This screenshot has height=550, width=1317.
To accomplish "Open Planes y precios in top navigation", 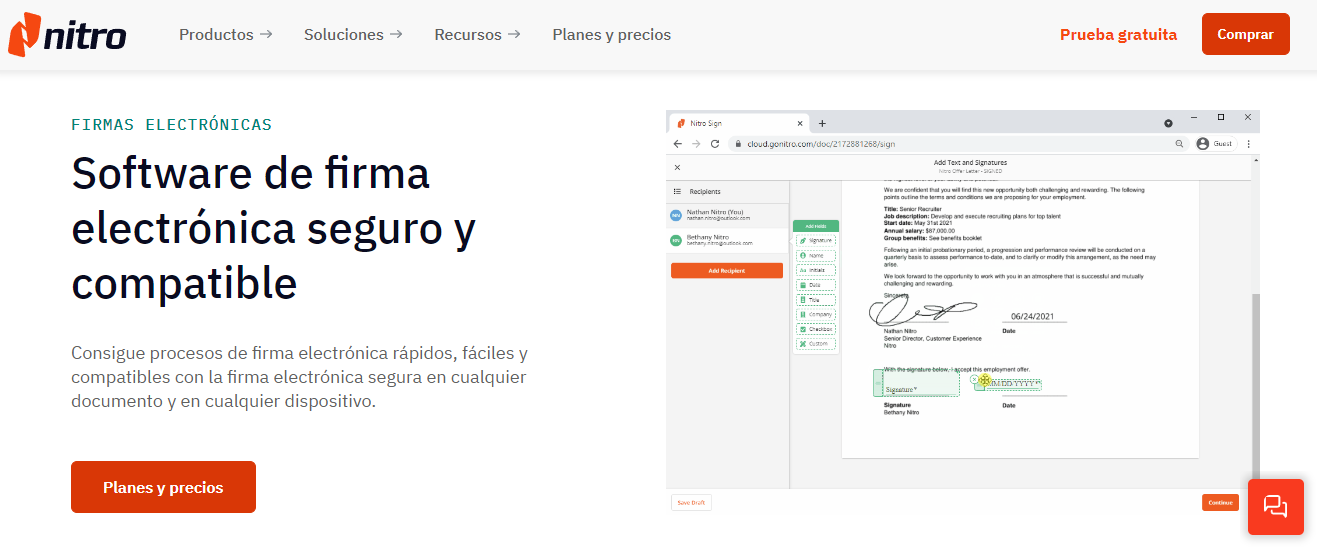I will 612,34.
